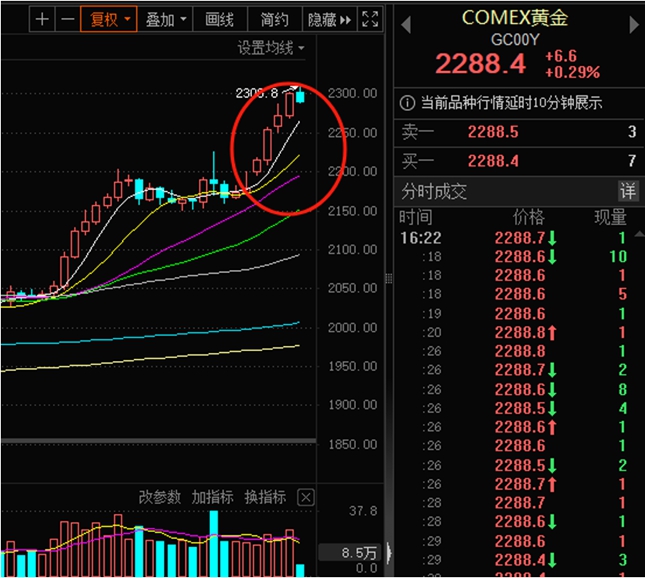
Task: Open the 复权 dropdown
Action: (109, 19)
